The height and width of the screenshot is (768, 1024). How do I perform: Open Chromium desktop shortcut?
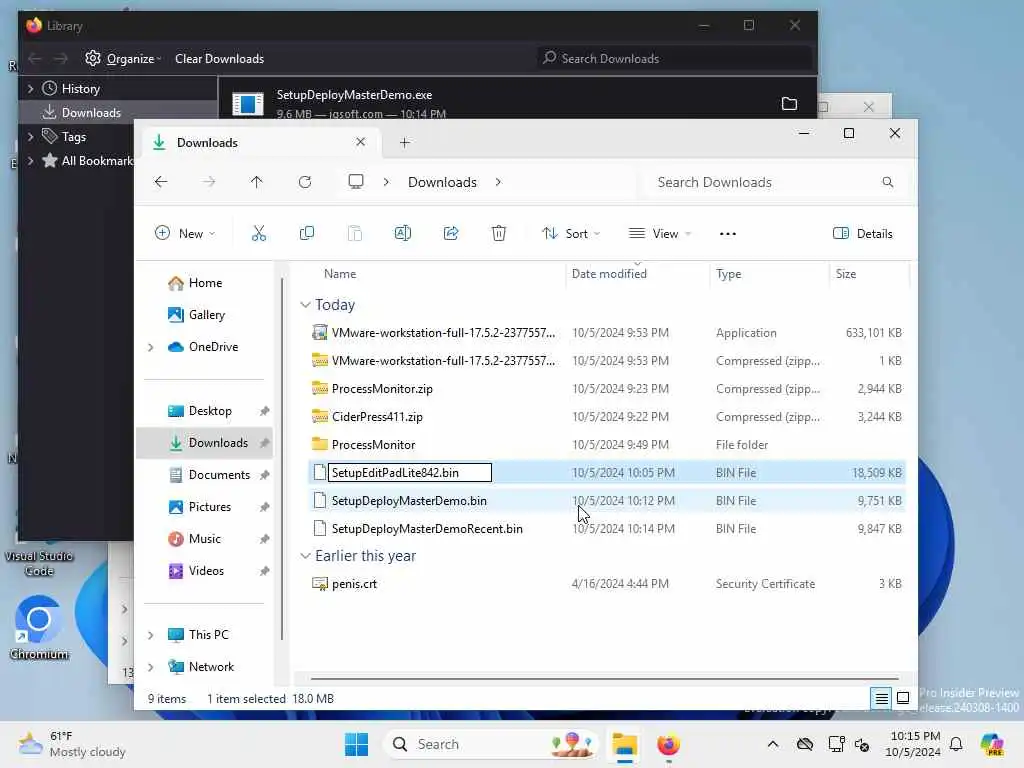(x=39, y=627)
